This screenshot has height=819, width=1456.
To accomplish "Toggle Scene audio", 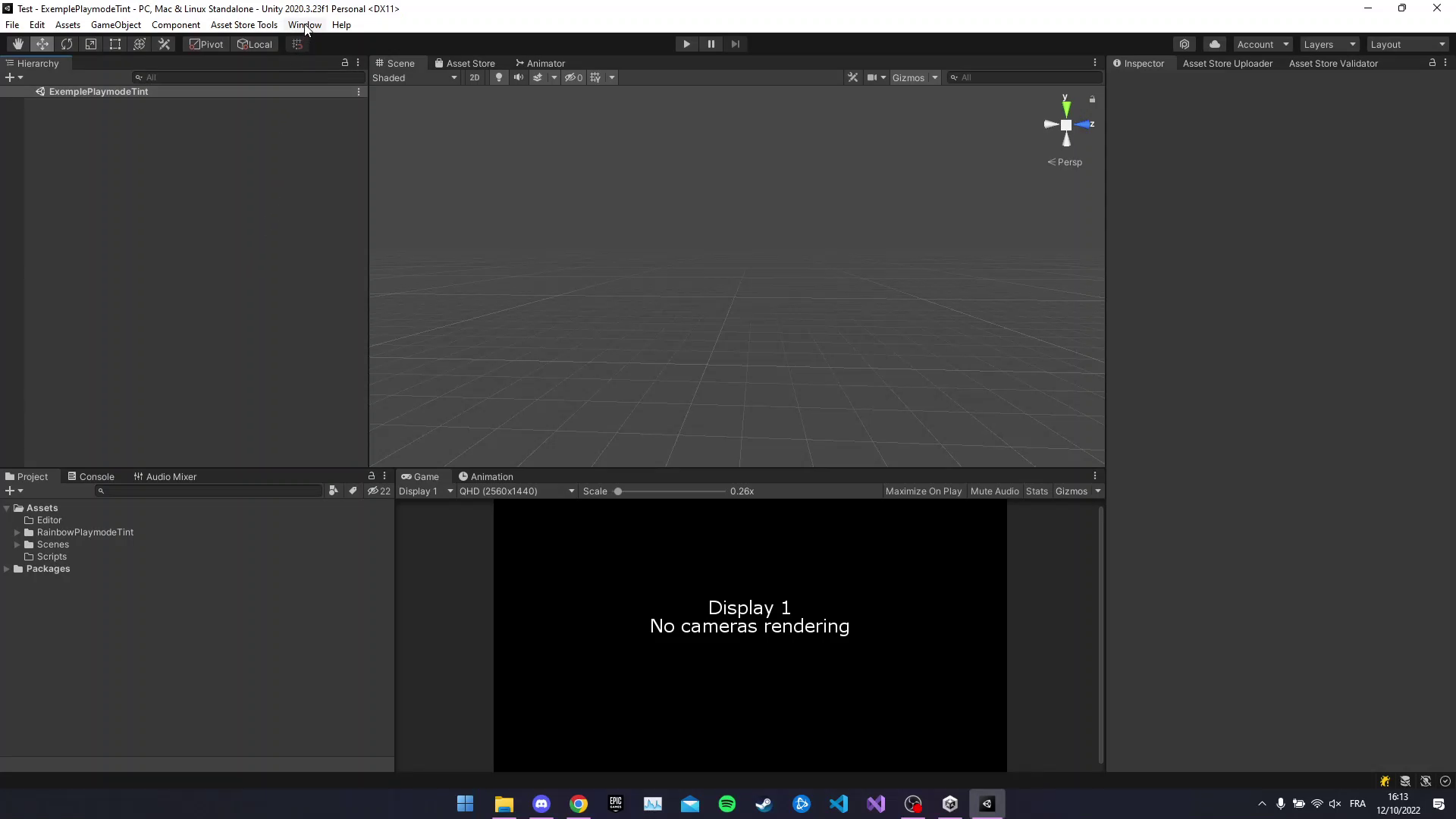I will 519,77.
